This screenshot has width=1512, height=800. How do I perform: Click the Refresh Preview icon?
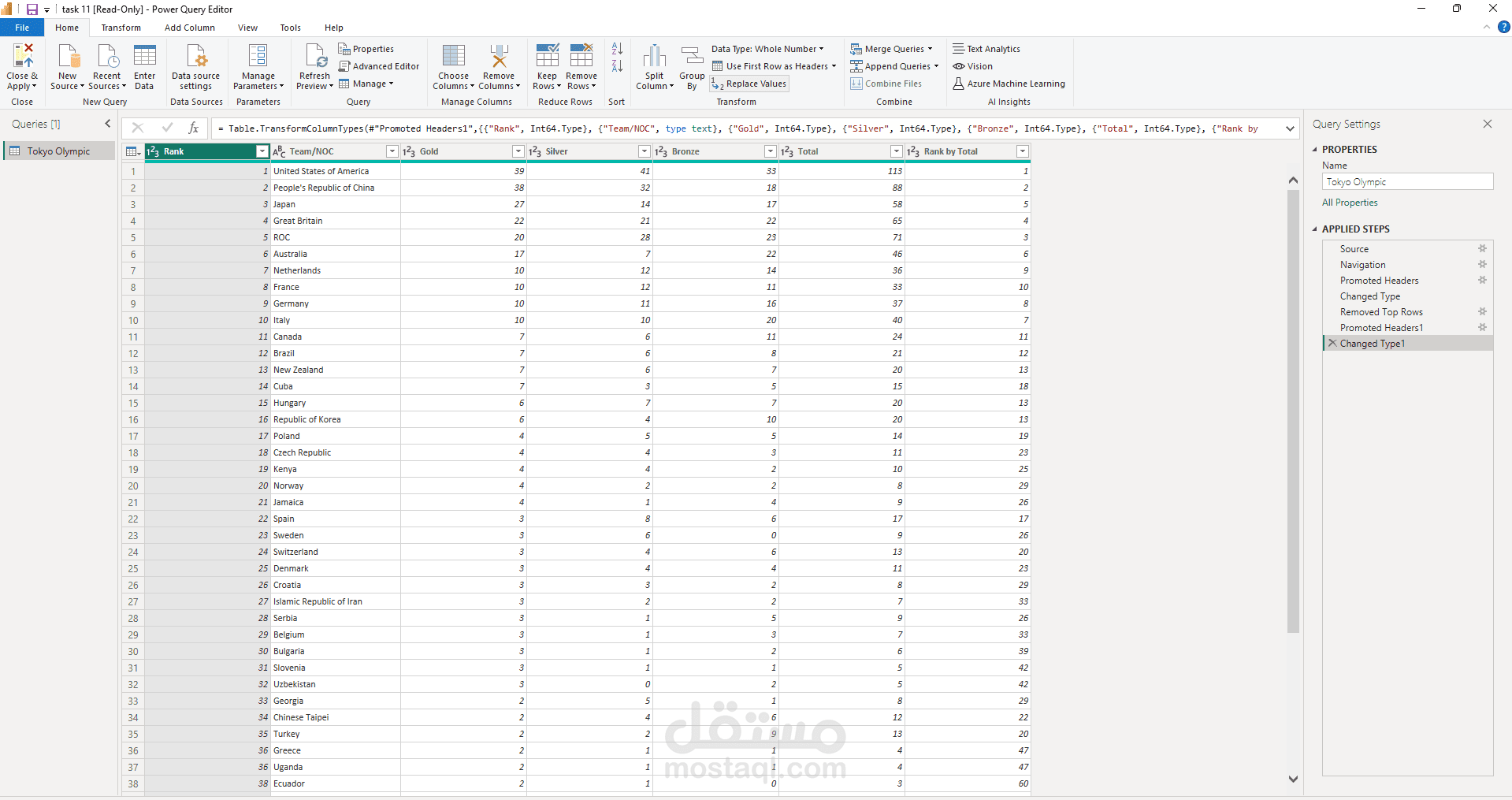[x=316, y=56]
